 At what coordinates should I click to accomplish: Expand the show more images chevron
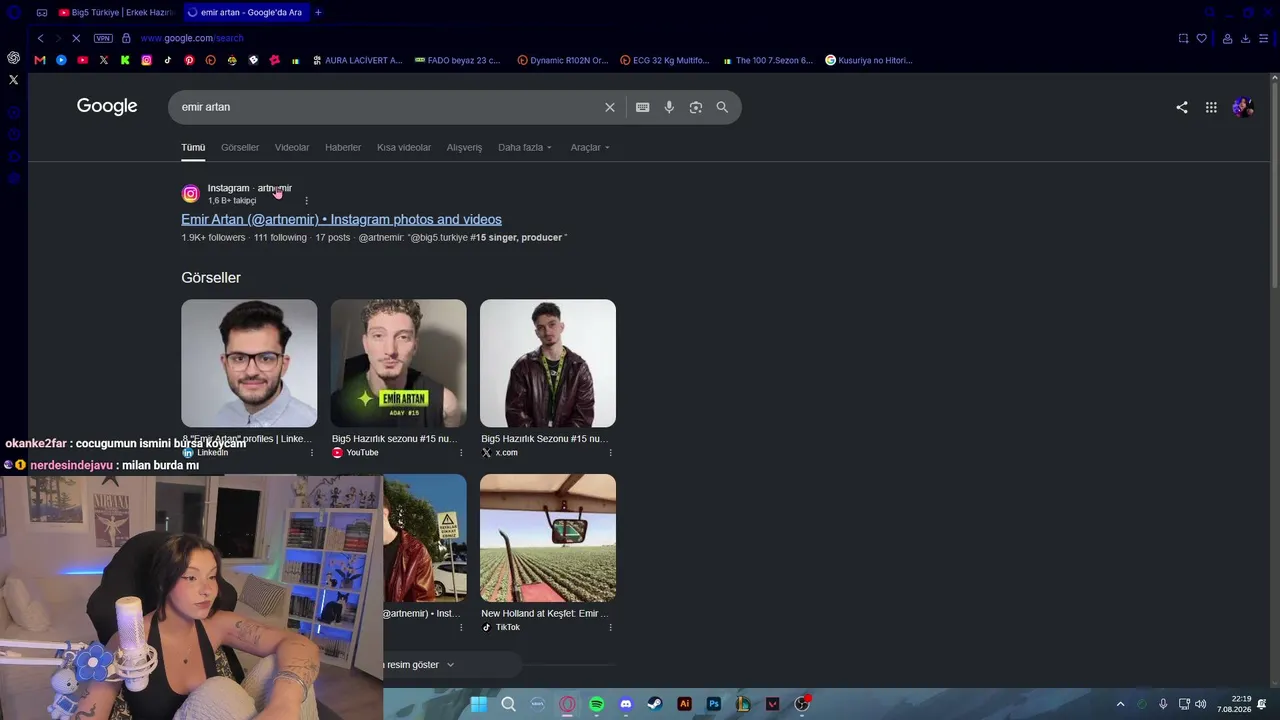(450, 665)
